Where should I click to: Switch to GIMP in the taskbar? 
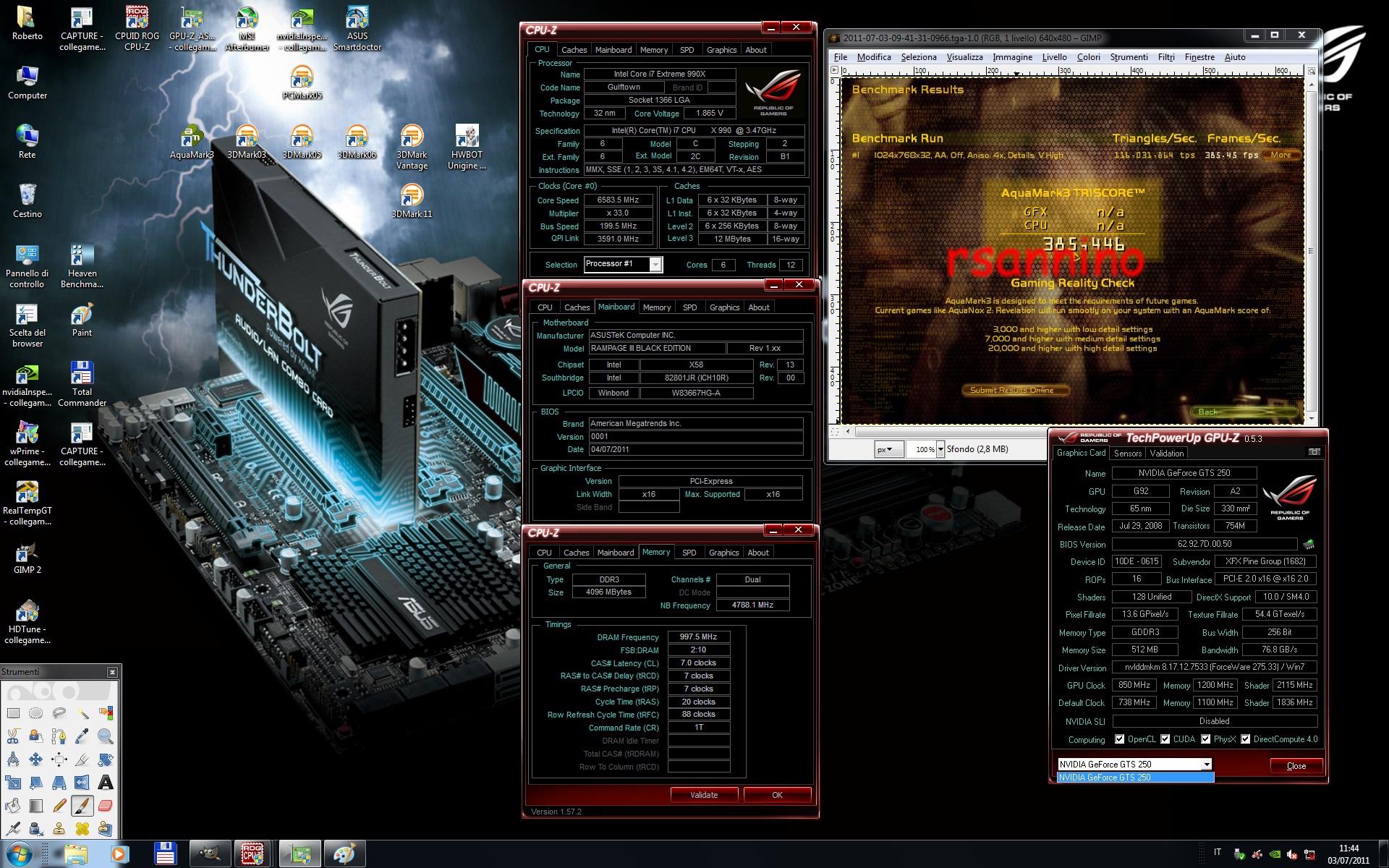210,854
